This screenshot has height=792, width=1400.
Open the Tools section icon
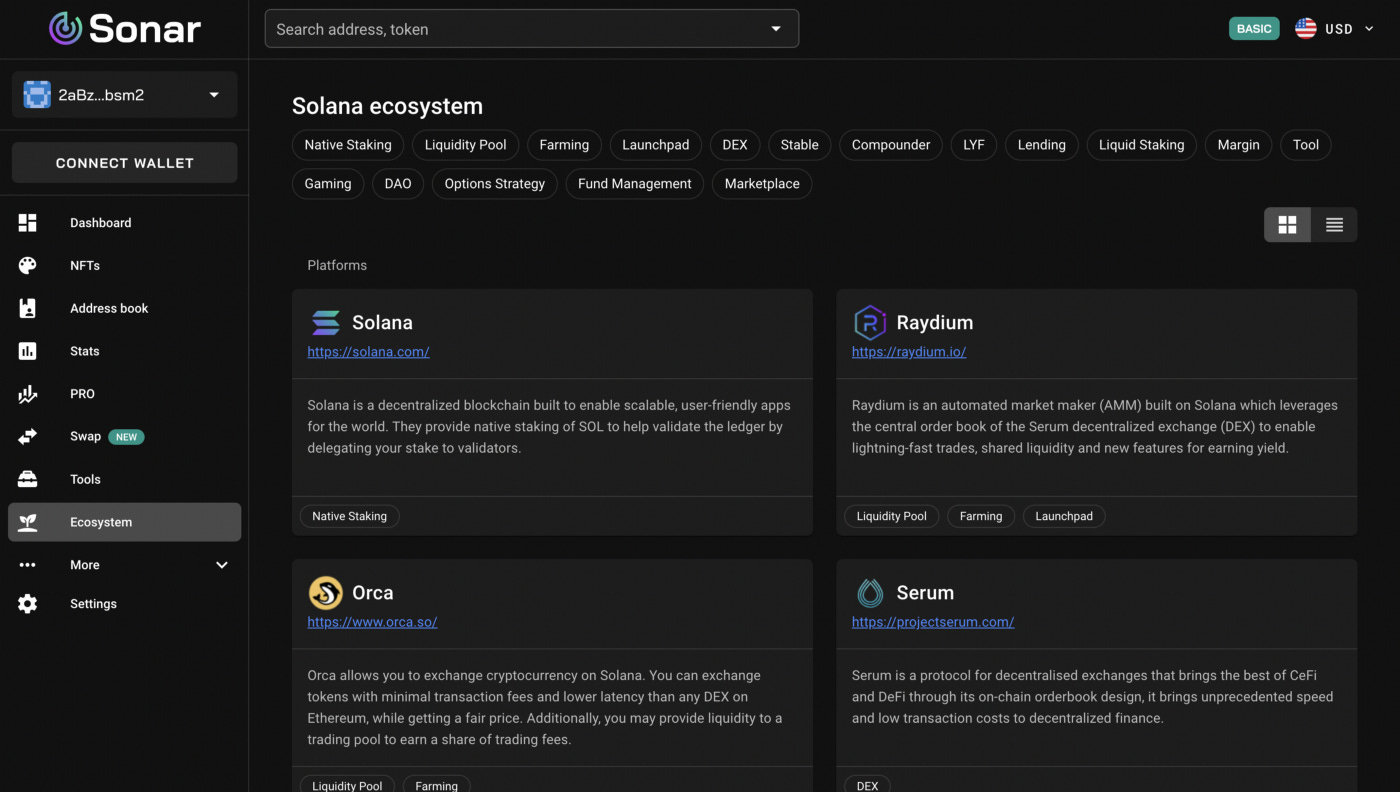point(27,479)
